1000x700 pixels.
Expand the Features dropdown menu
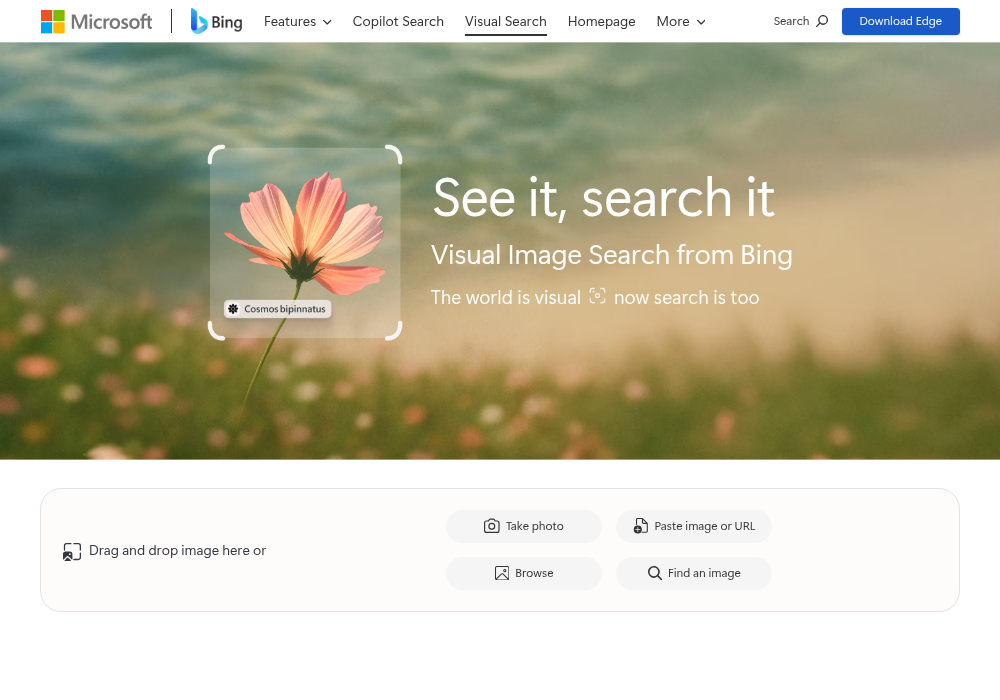click(x=298, y=22)
